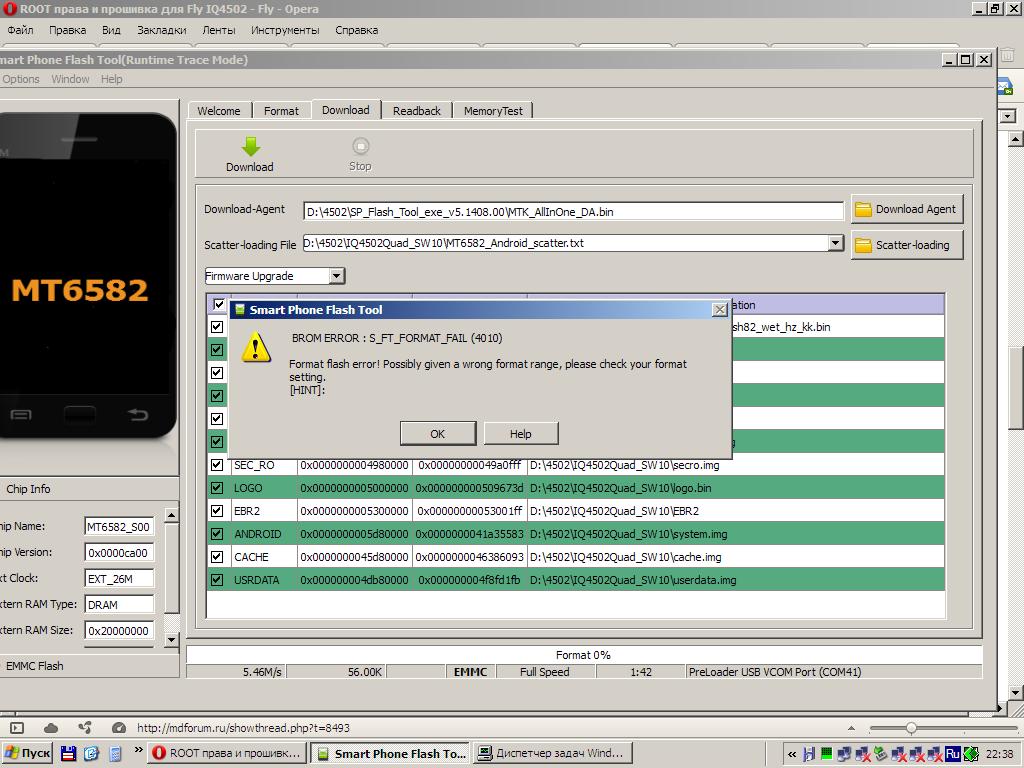Viewport: 1024px width, 768px height.
Task: Toggle the USERDATA partition checkbox
Action: [x=217, y=580]
